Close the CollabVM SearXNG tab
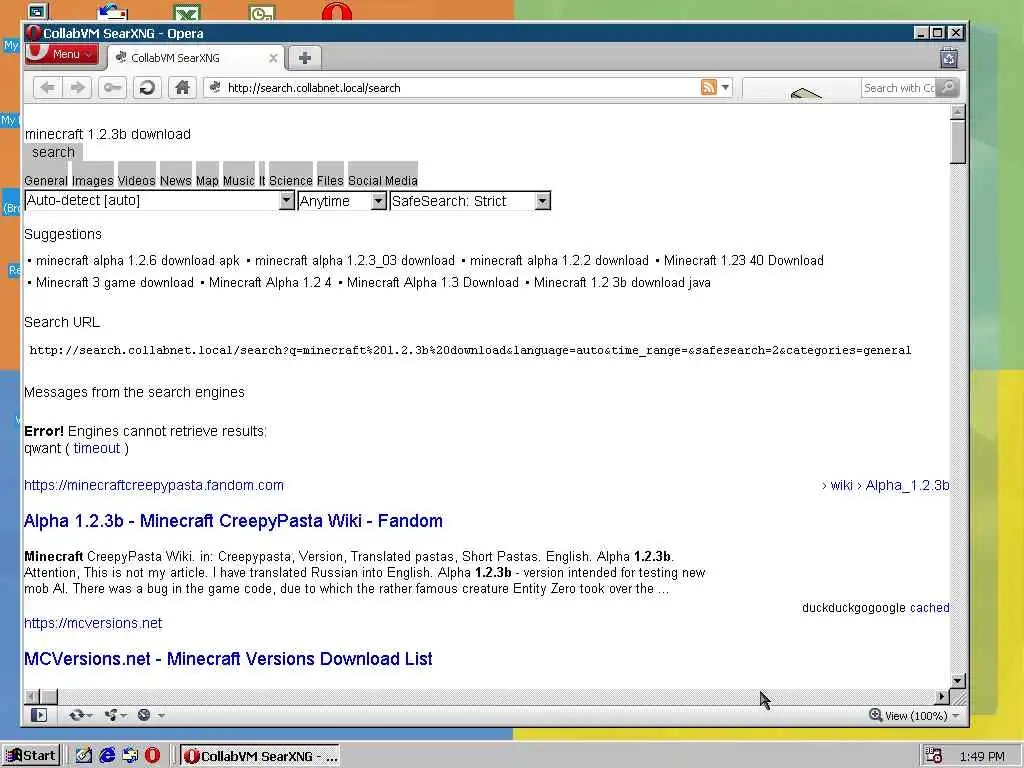 [x=273, y=58]
